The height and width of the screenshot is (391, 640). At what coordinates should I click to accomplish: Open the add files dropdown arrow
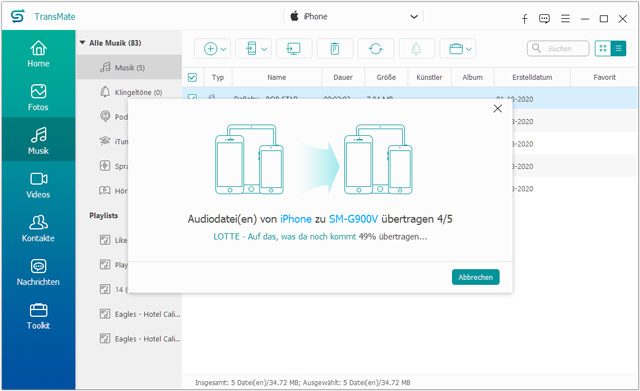224,49
